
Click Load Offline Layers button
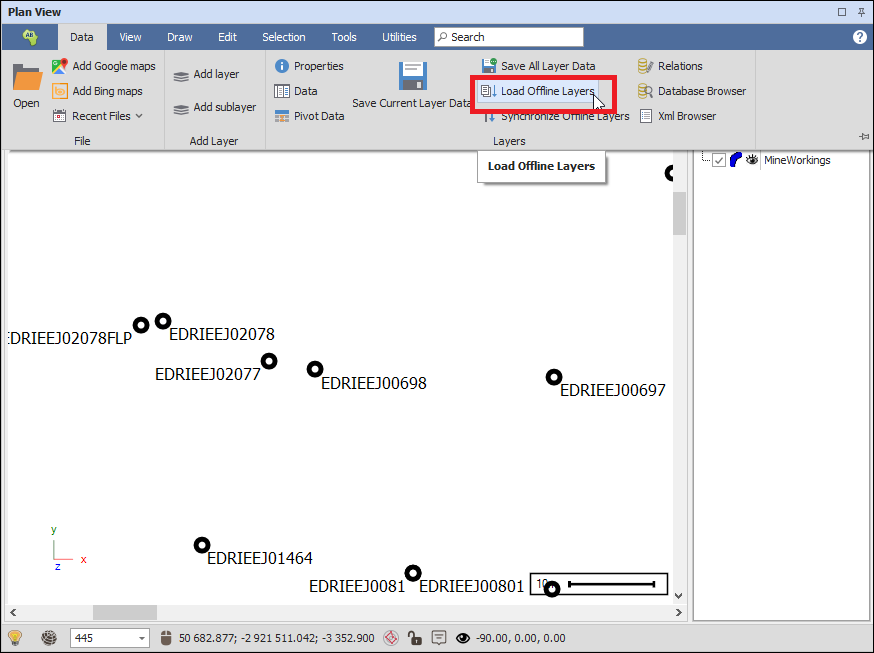(540, 92)
